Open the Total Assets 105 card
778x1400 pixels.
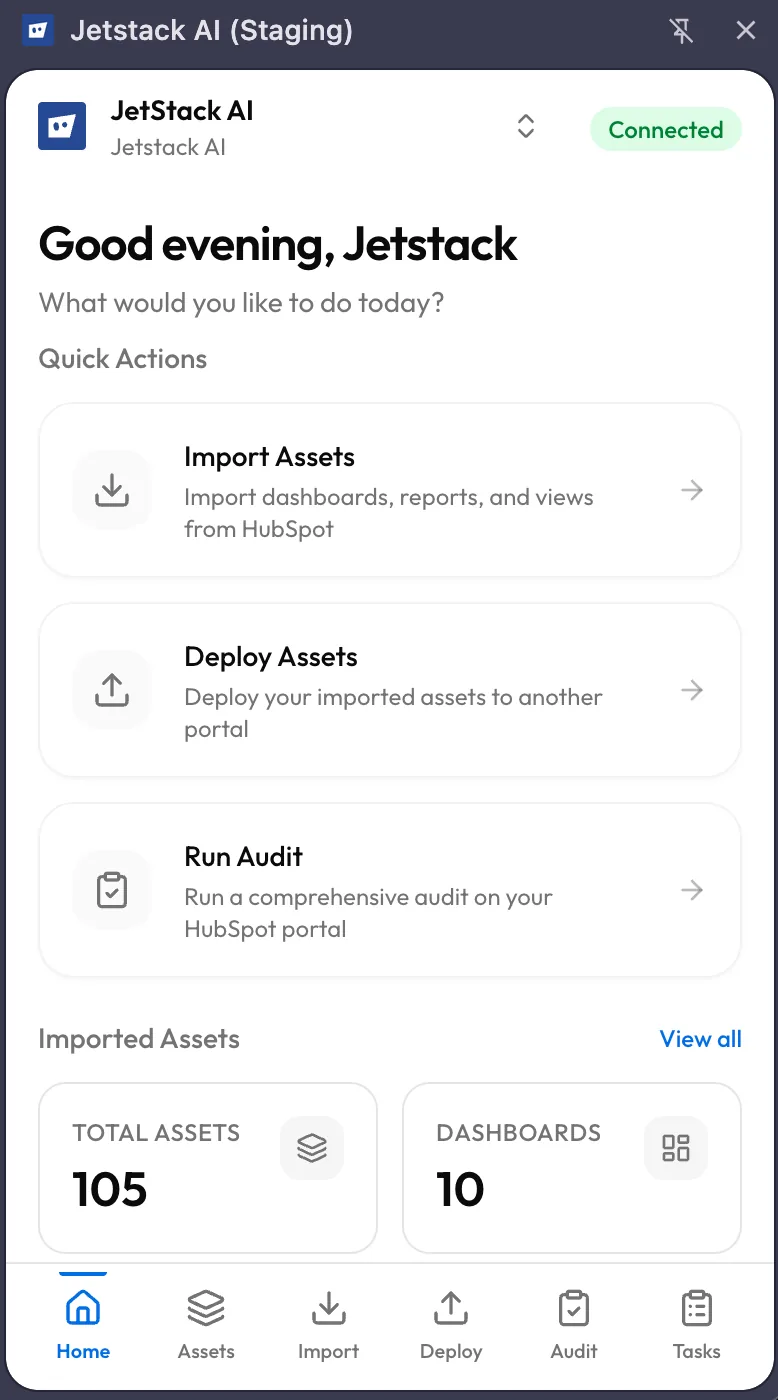point(208,1168)
